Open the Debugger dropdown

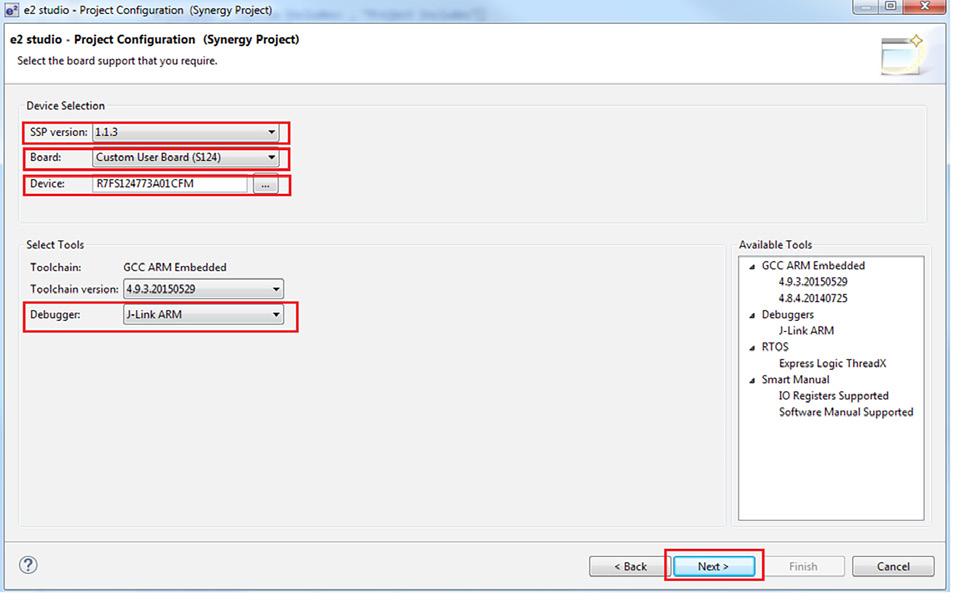203,314
